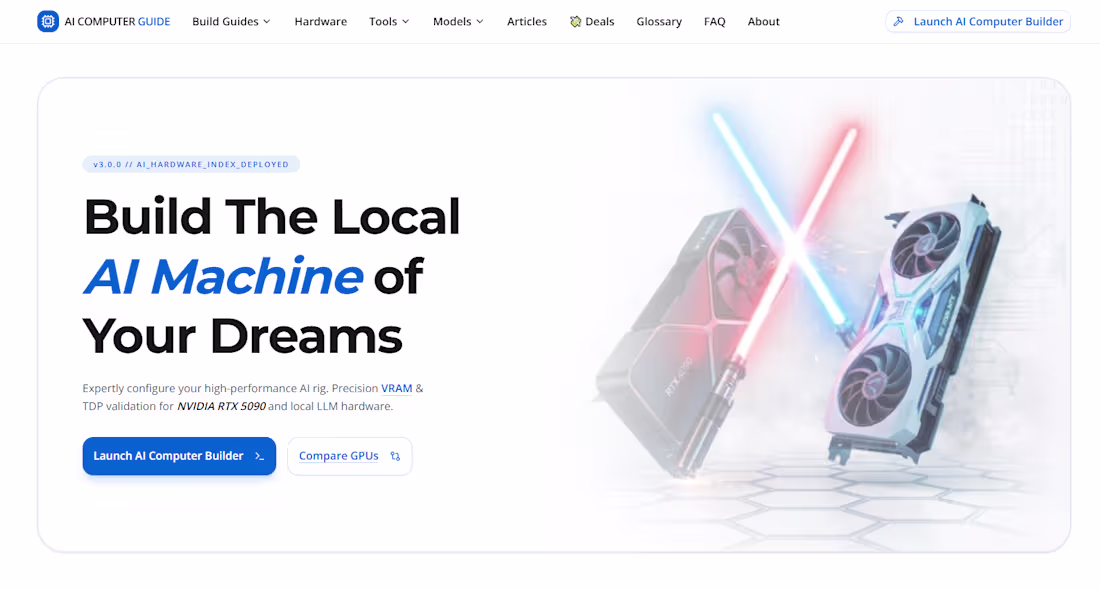Open the Glossary page

pyautogui.click(x=659, y=22)
